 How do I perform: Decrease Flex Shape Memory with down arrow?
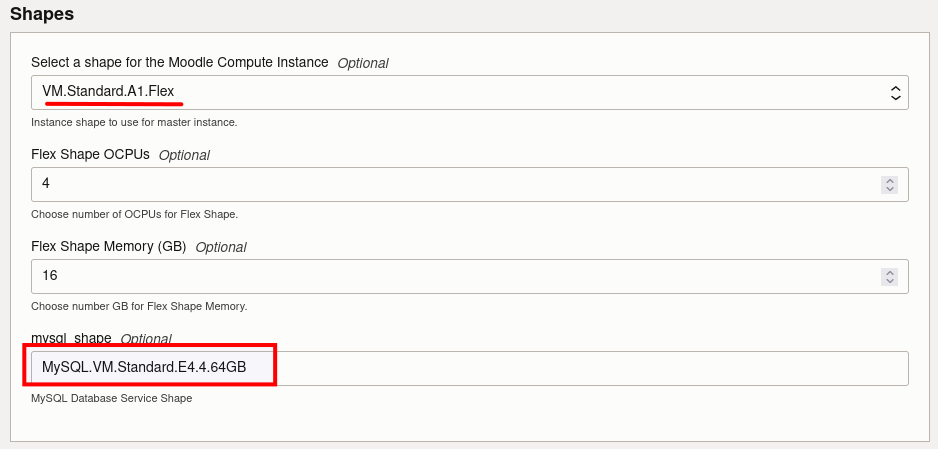[889, 281]
